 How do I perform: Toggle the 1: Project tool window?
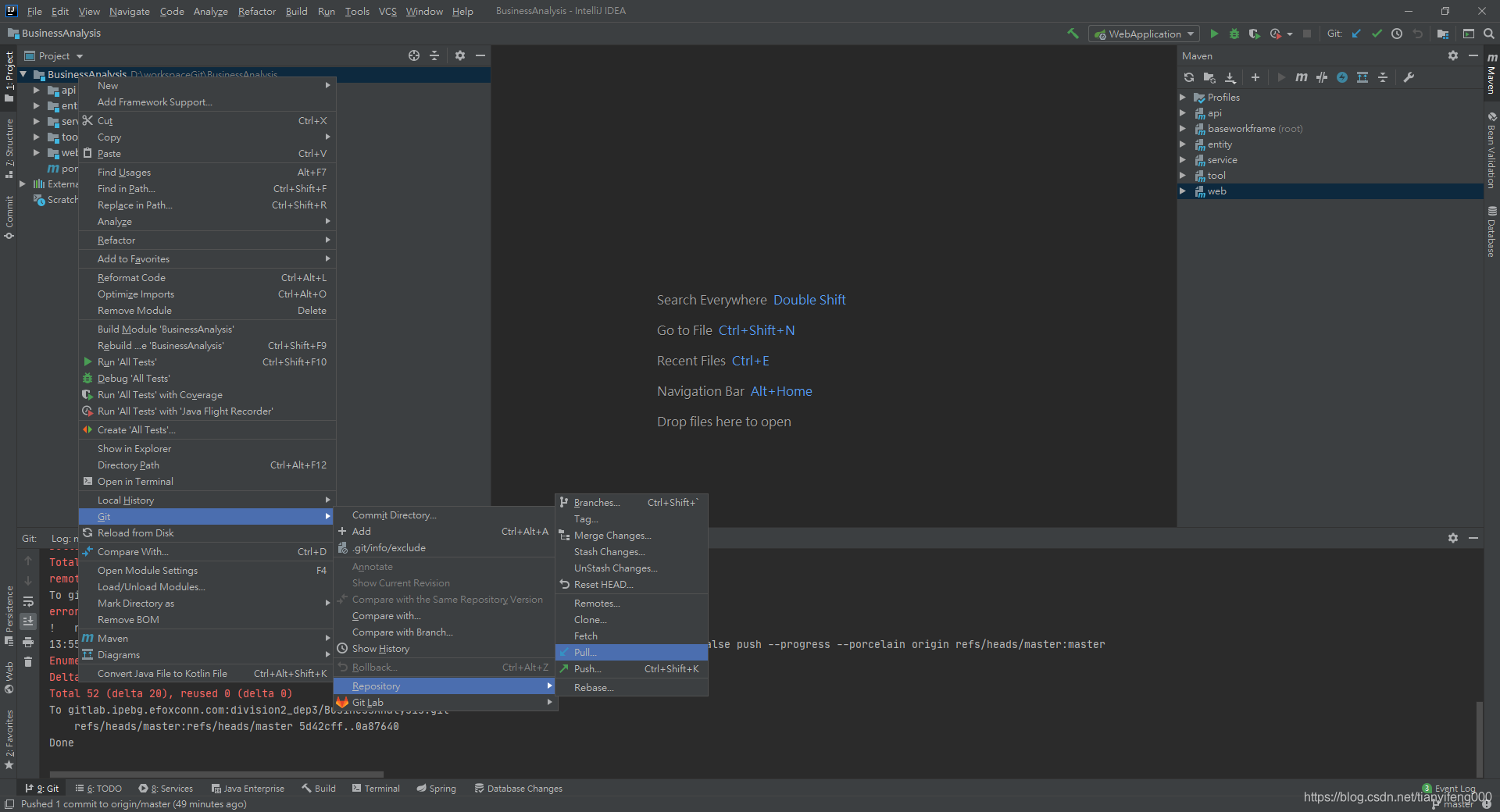pos(9,77)
